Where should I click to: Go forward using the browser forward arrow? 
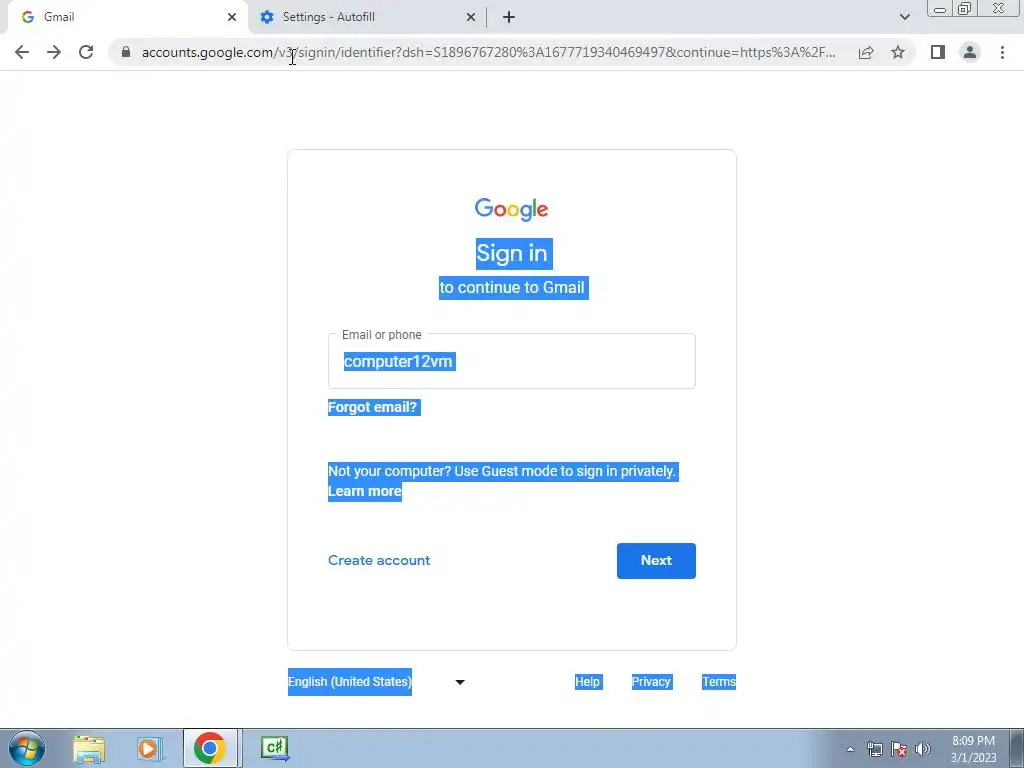tap(54, 52)
